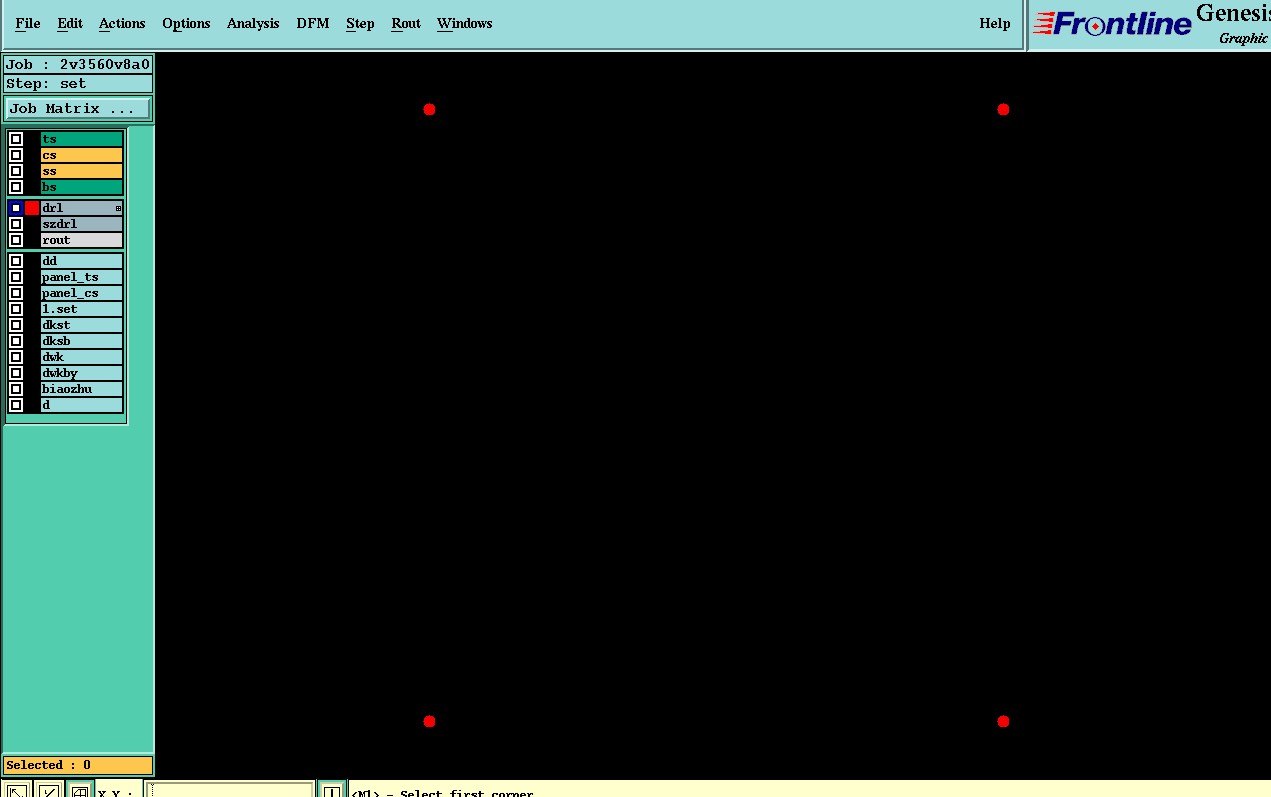Toggle display checkbox for szdrl layer
Viewport: 1271px width, 797px height.
pos(16,224)
